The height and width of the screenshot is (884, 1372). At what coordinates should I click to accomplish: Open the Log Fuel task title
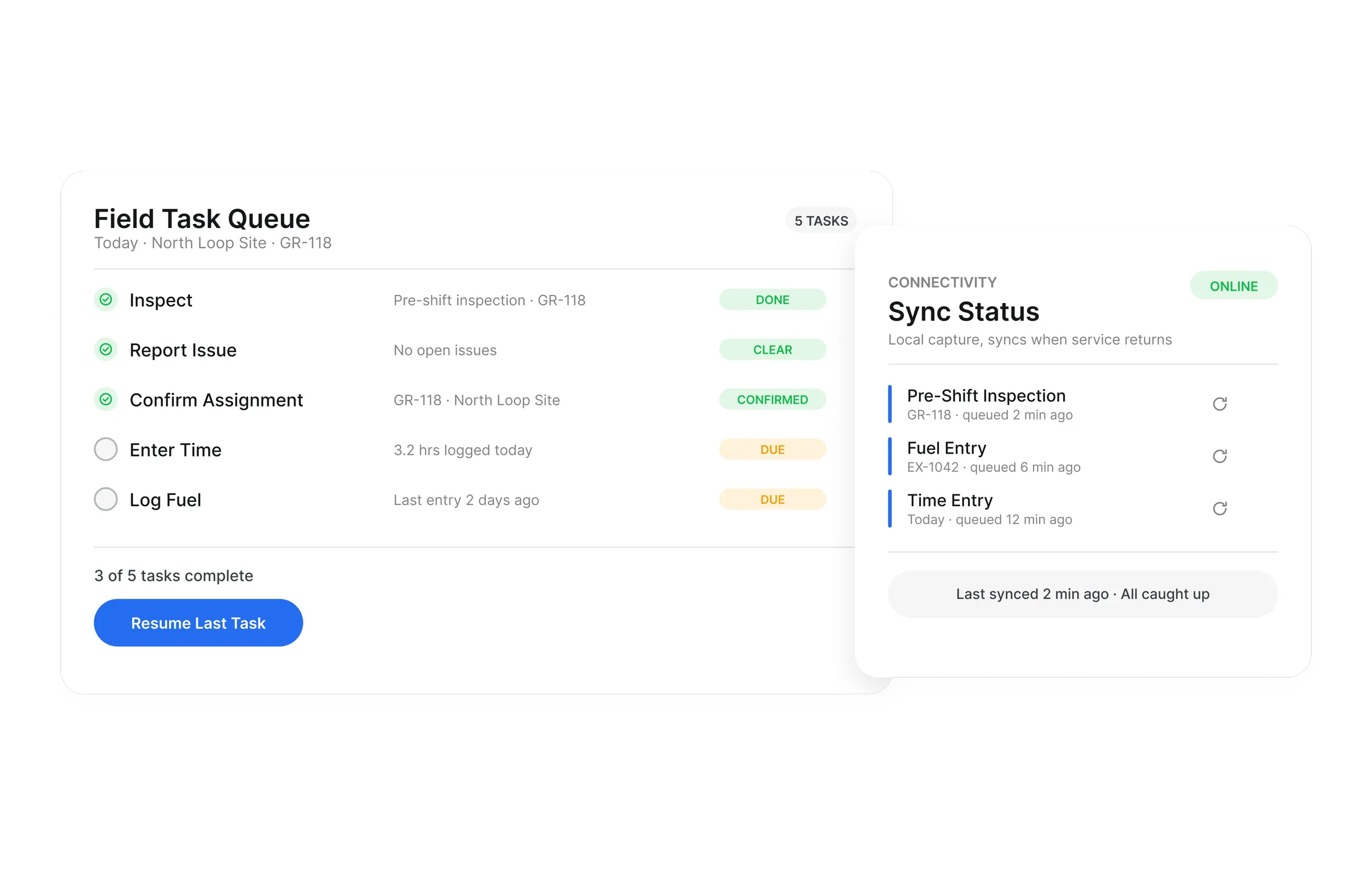(x=165, y=500)
